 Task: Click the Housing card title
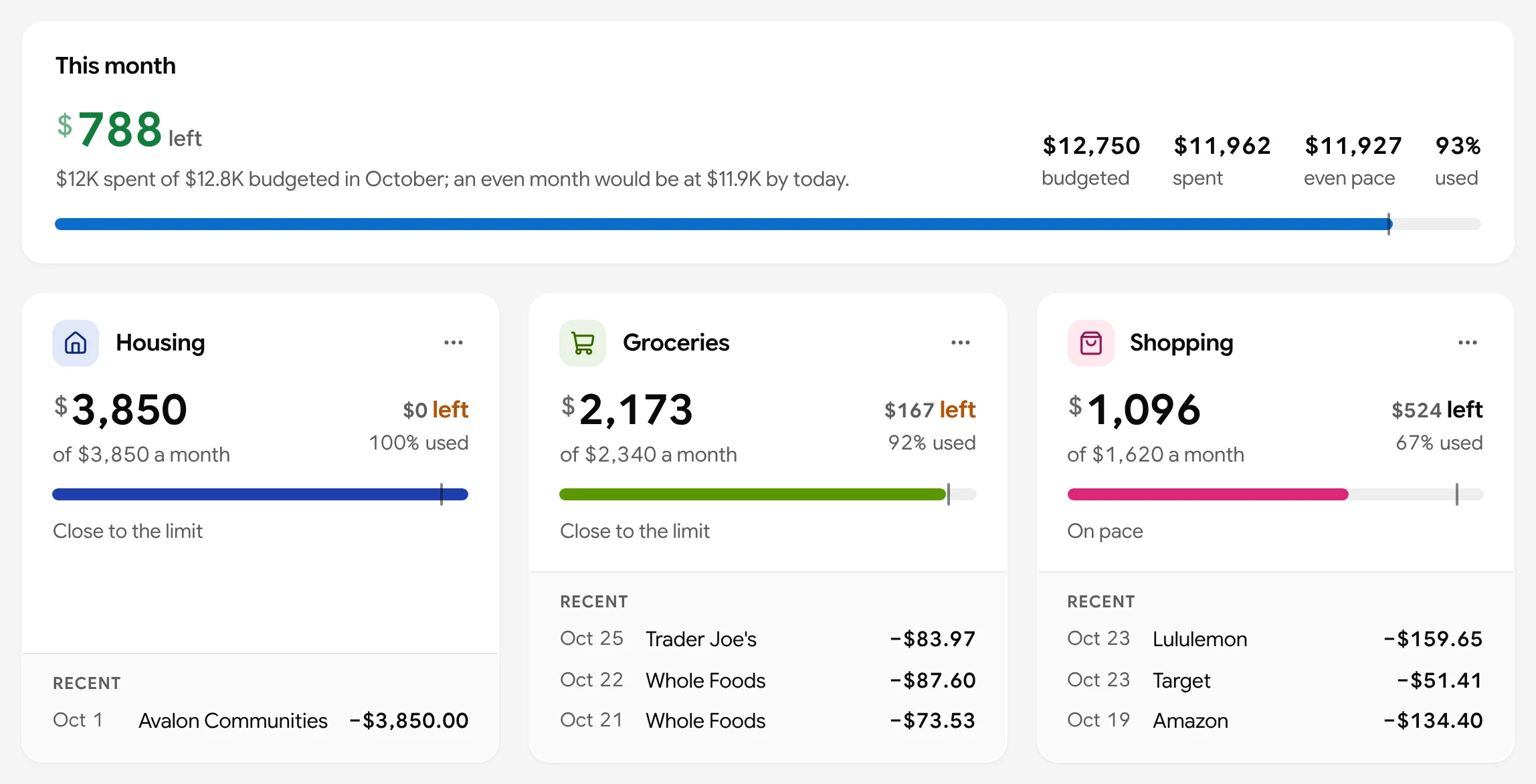click(161, 342)
